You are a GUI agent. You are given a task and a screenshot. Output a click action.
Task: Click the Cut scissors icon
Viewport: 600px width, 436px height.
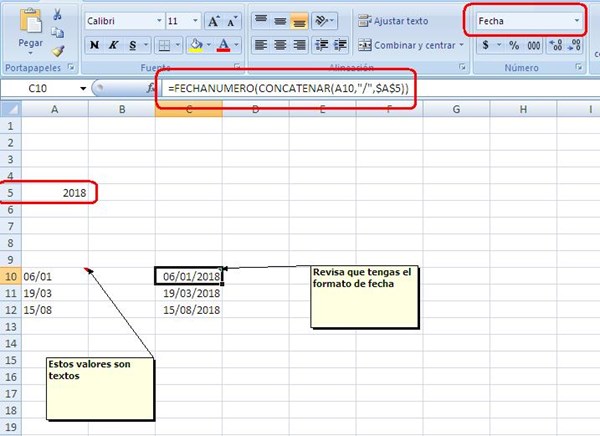57,15
